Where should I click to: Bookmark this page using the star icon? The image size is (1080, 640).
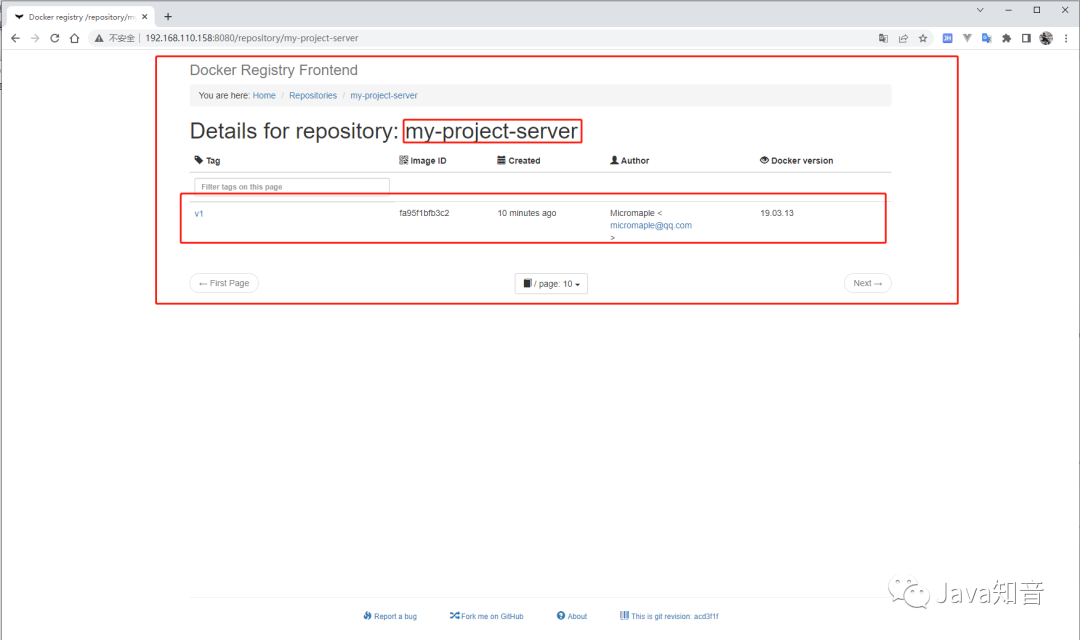pos(924,38)
